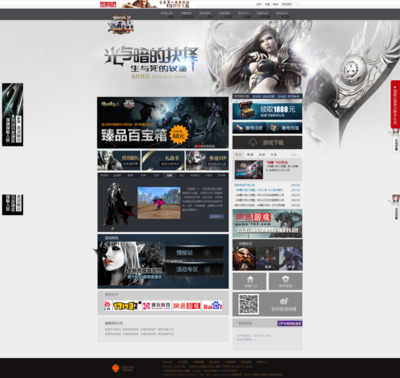The image size is (400, 378).
Task: Open the 争当VIP promo banner
Action: coord(207,160)
